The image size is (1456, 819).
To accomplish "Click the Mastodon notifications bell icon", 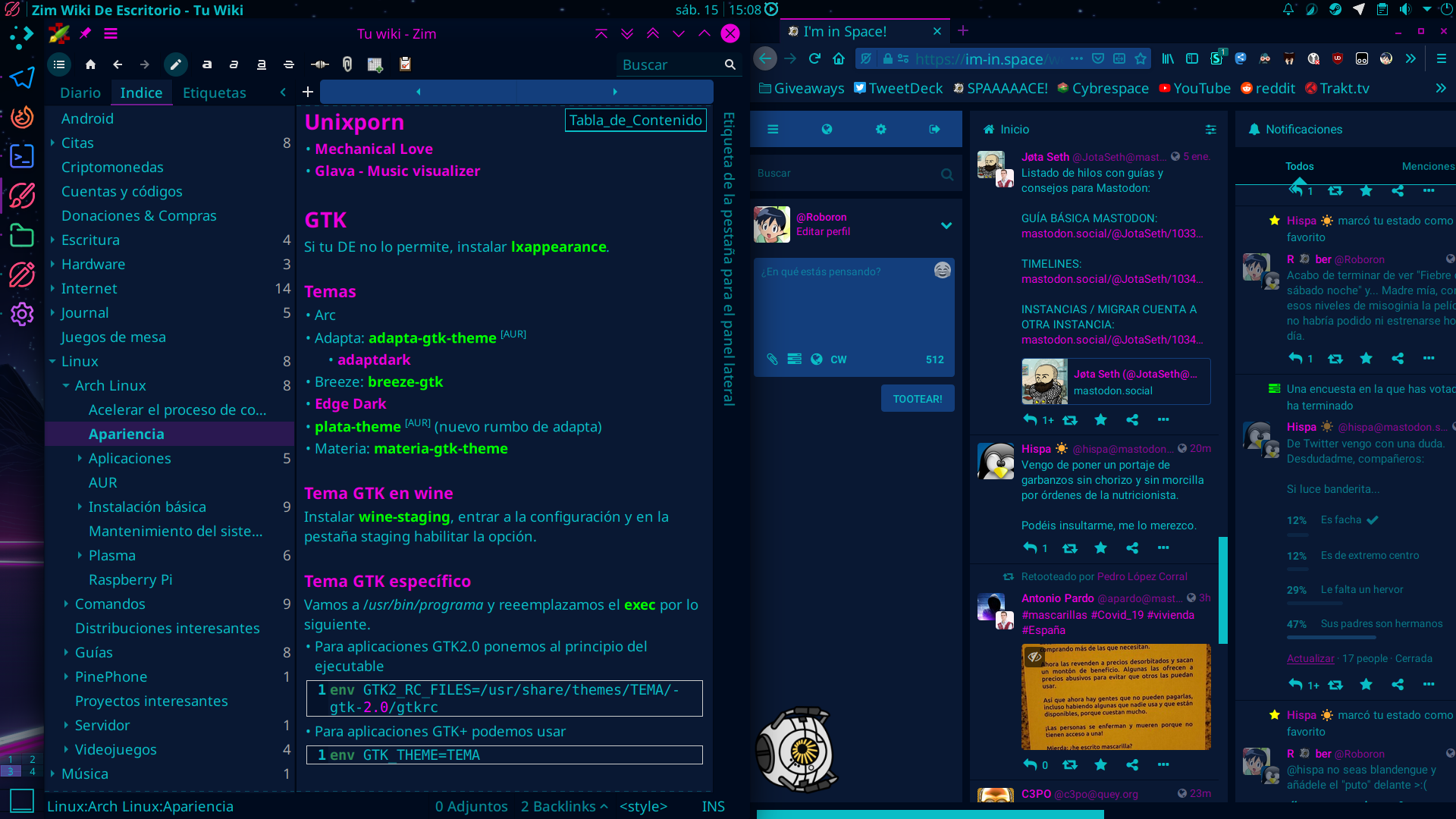I will click(1254, 128).
